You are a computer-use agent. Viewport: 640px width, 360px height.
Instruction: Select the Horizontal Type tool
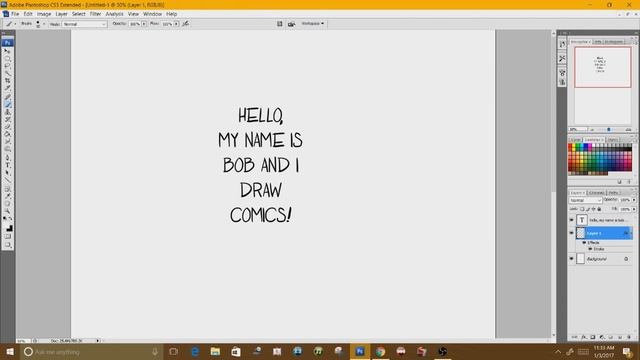pos(7,165)
